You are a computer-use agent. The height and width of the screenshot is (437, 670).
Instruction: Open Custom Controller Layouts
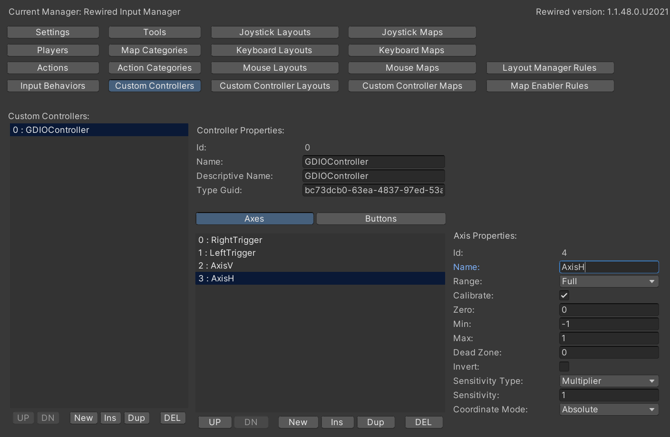pos(275,85)
